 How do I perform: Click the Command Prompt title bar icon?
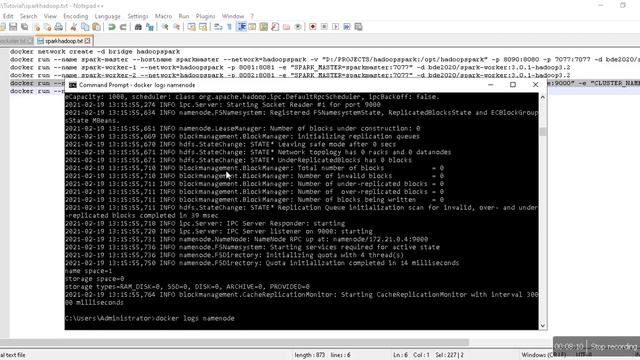coord(73,85)
